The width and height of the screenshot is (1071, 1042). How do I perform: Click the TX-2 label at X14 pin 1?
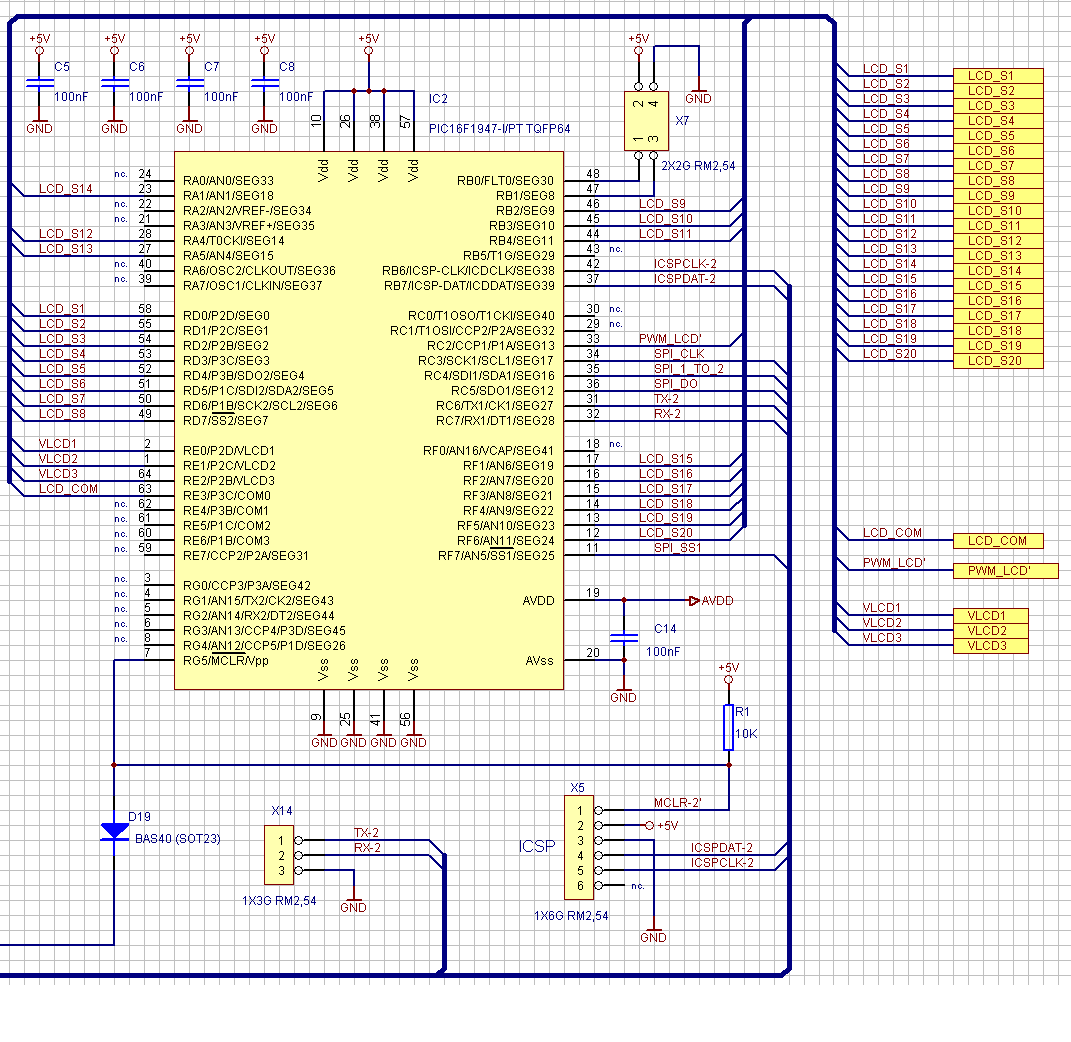tap(366, 833)
